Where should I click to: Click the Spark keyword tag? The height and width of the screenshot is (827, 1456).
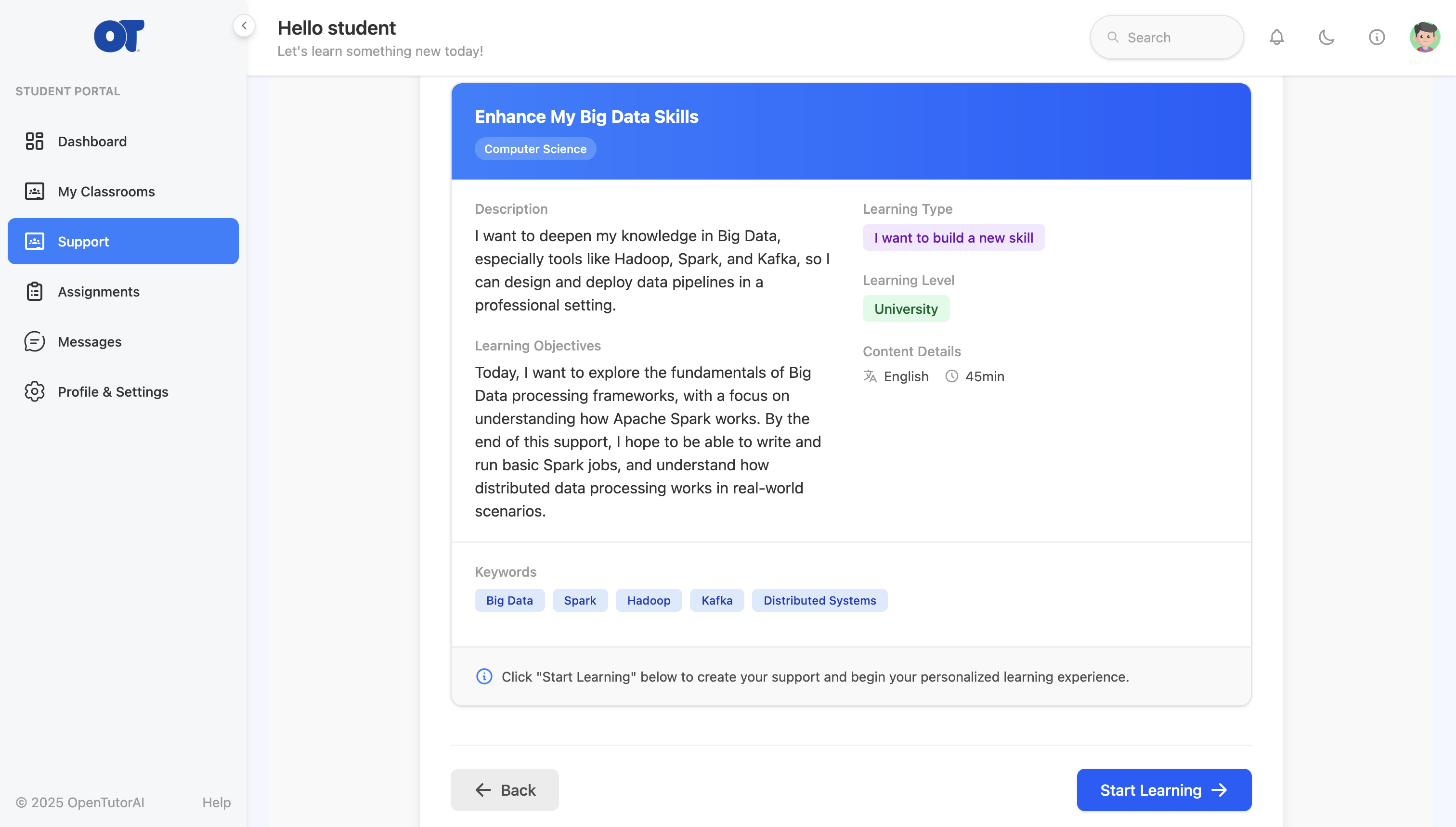pyautogui.click(x=579, y=600)
